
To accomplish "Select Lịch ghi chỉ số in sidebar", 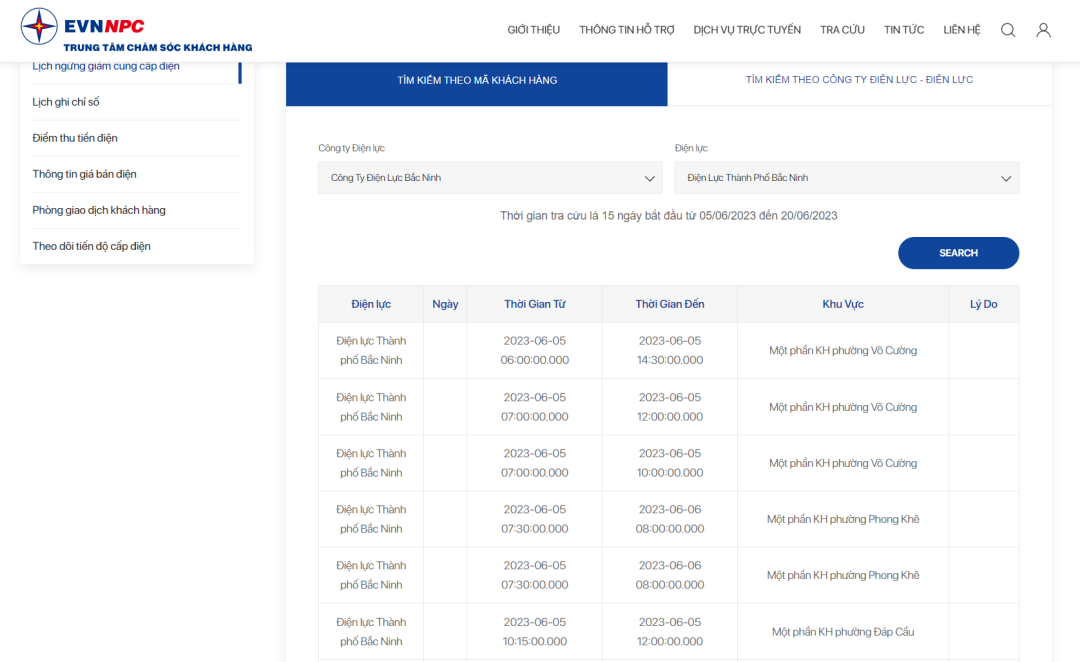I will 66,102.
